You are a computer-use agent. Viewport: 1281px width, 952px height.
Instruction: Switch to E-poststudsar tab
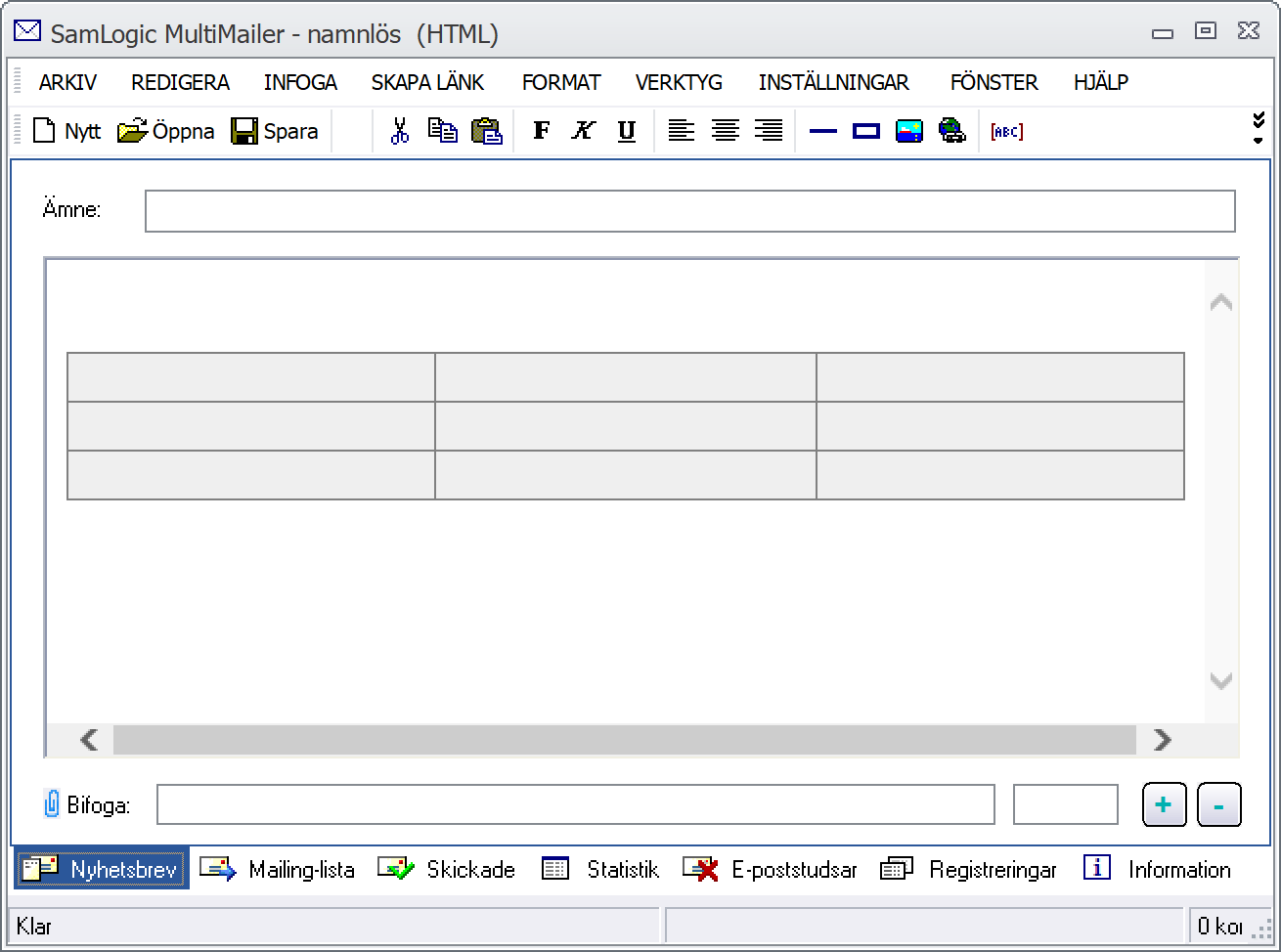(770, 869)
